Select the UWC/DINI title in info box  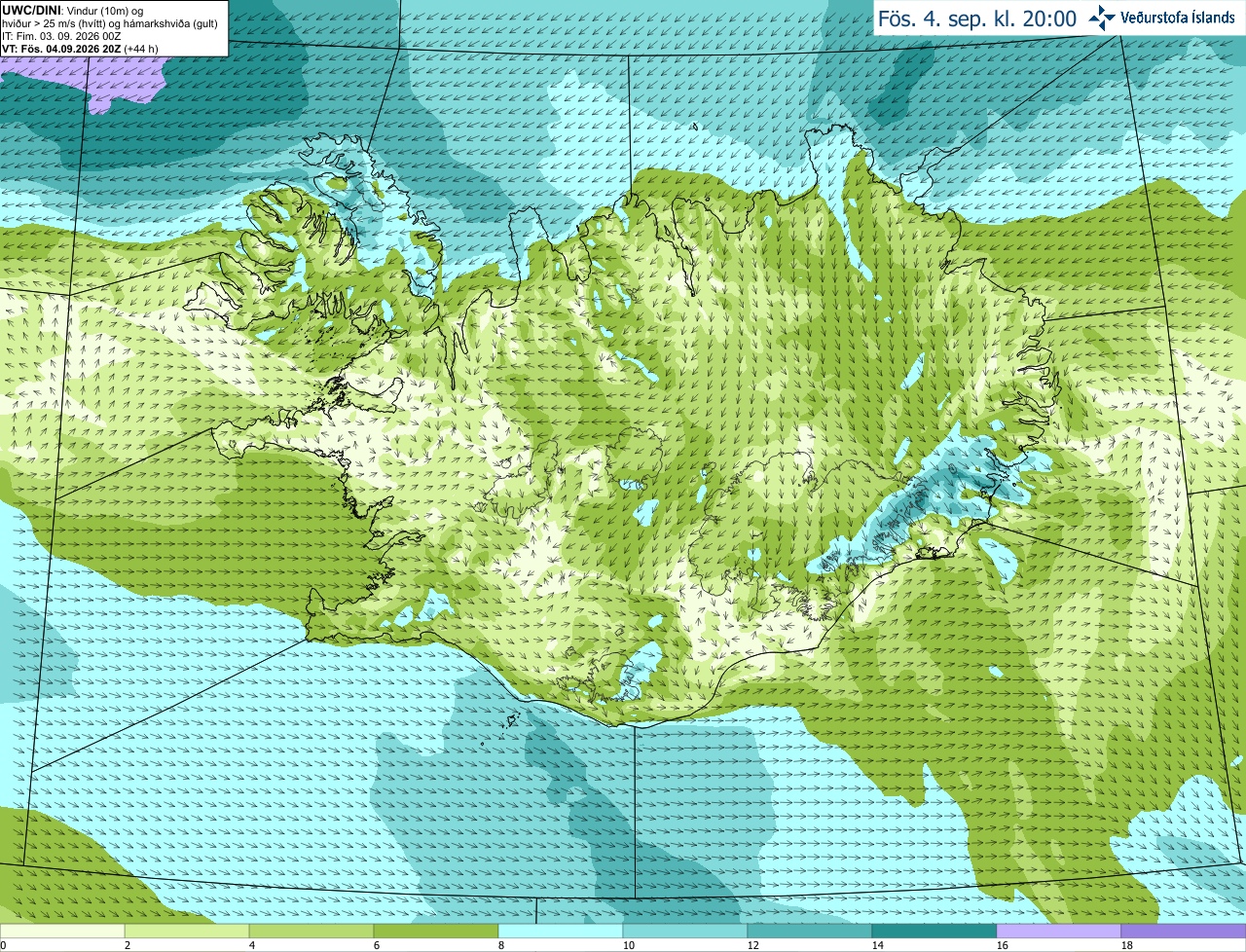pyautogui.click(x=32, y=10)
